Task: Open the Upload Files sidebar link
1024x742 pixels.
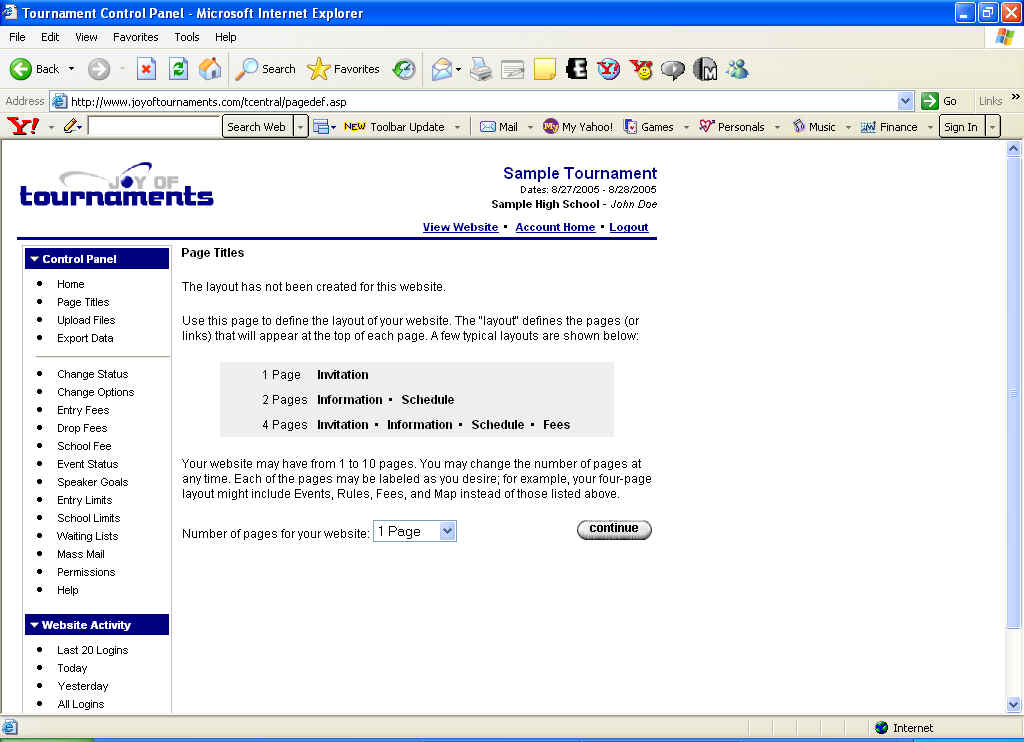Action: pyautogui.click(x=86, y=320)
